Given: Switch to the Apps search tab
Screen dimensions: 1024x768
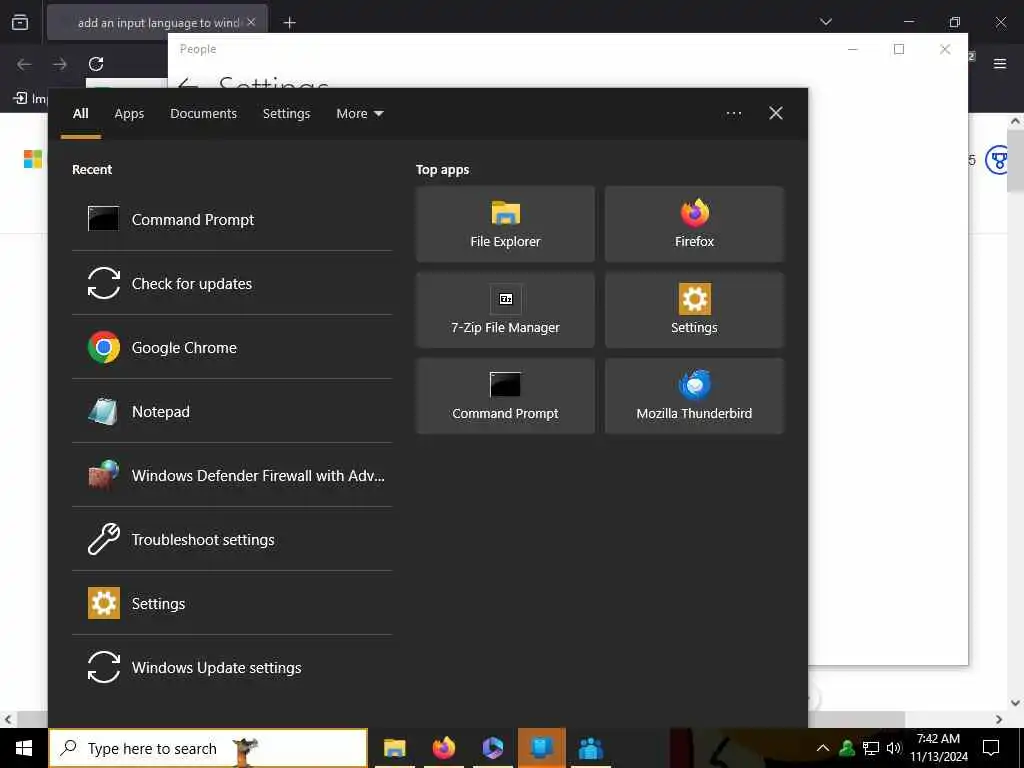Looking at the screenshot, I should coord(129,114).
